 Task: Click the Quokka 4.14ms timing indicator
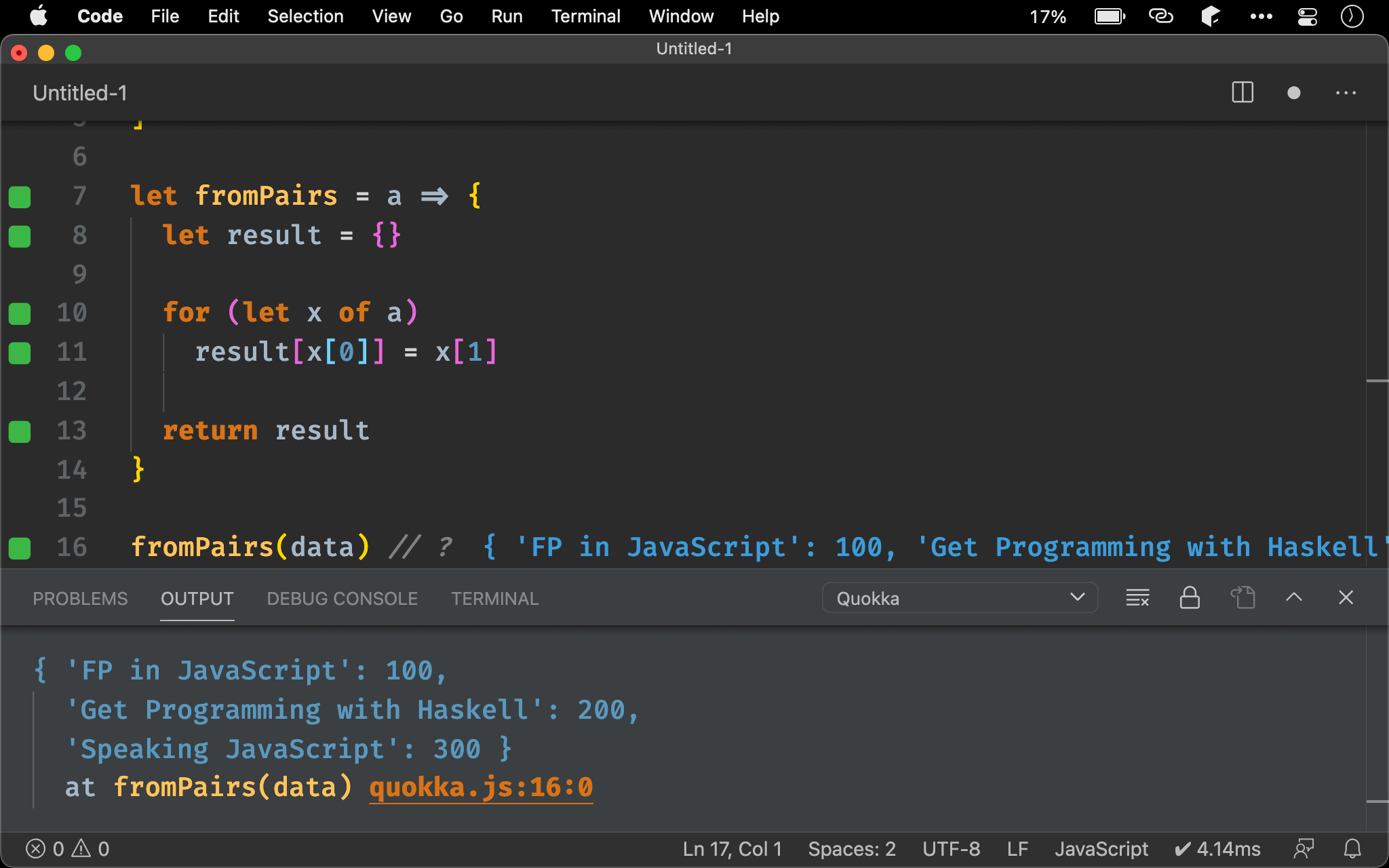coord(1217,849)
